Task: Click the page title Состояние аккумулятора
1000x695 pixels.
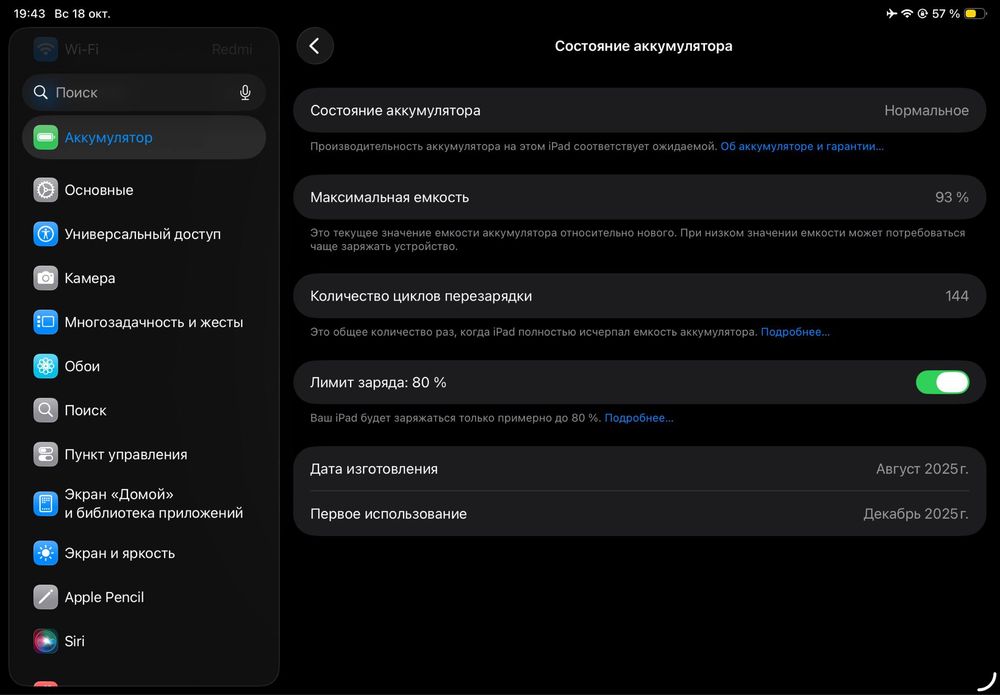Action: coord(643,46)
